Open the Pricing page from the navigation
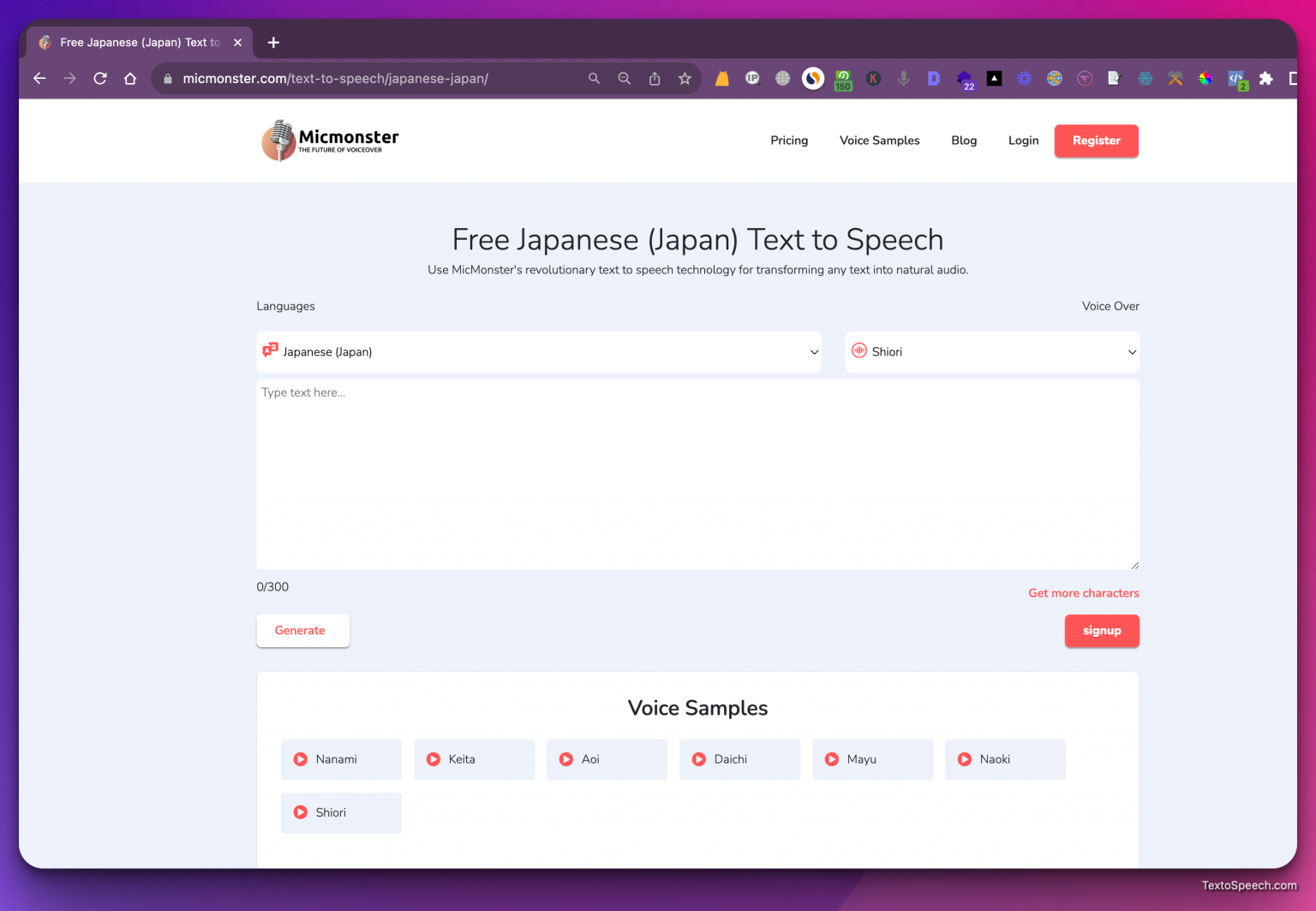Screen dimensions: 1316x911 click(x=788, y=141)
